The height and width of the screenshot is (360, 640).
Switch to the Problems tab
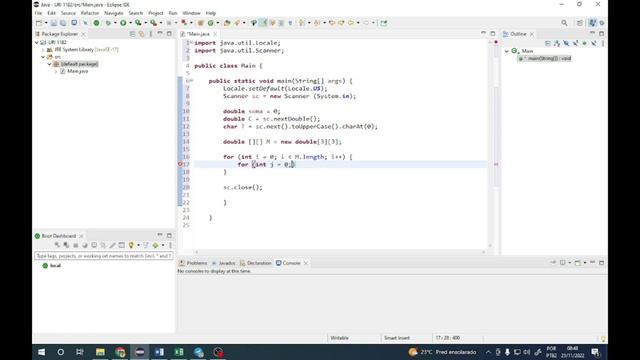[193, 263]
